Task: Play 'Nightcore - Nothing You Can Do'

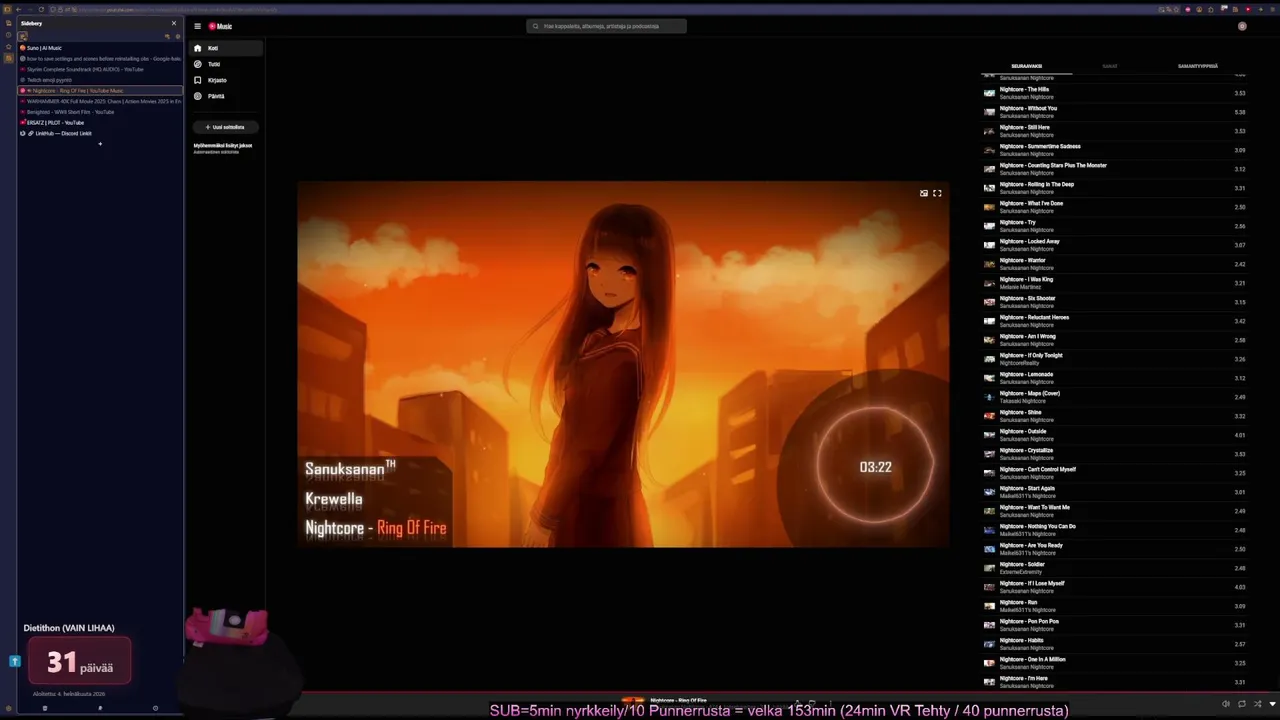Action: point(1115,530)
